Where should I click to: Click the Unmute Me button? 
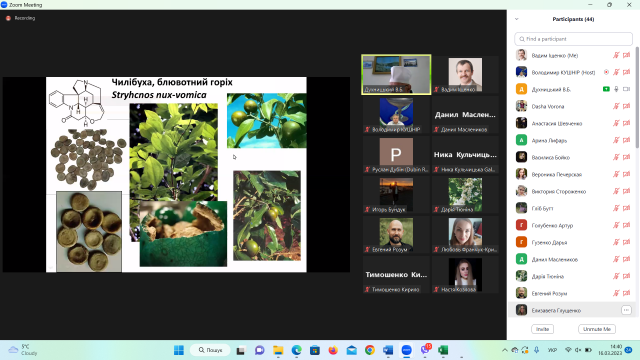pyautogui.click(x=597, y=329)
